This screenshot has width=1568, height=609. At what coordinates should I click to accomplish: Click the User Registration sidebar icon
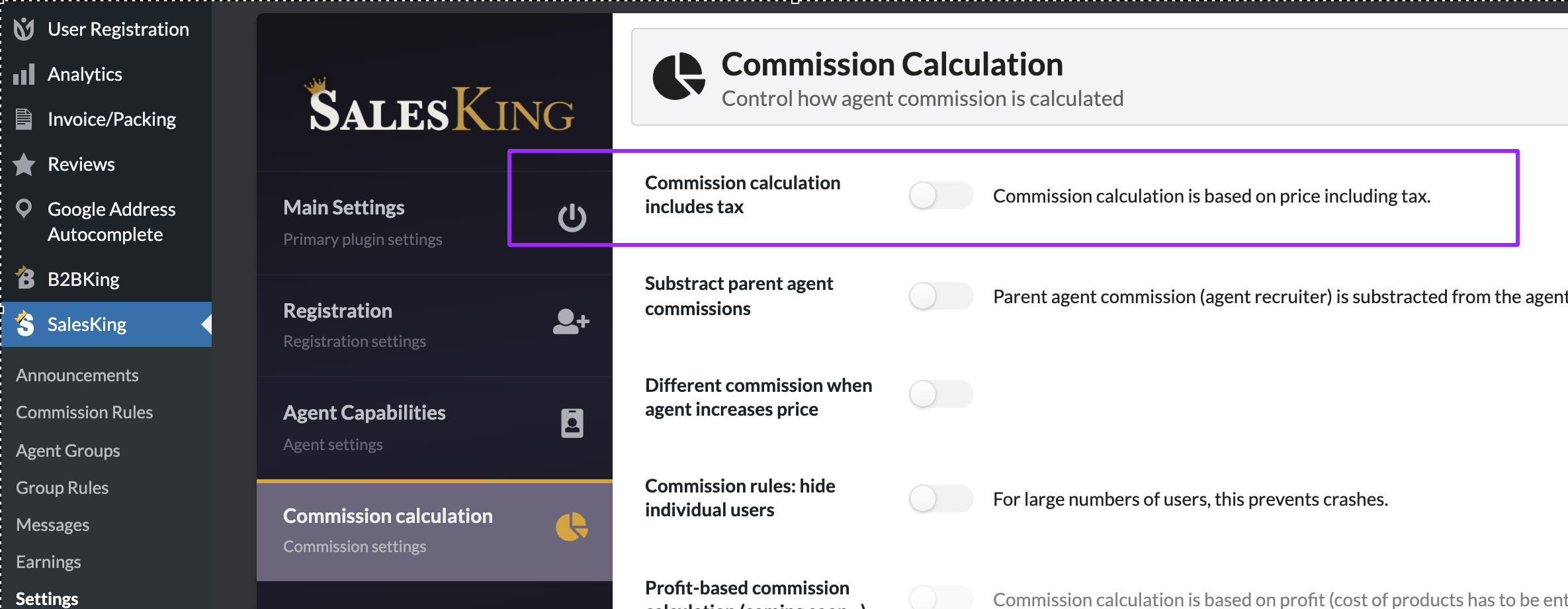point(24,29)
